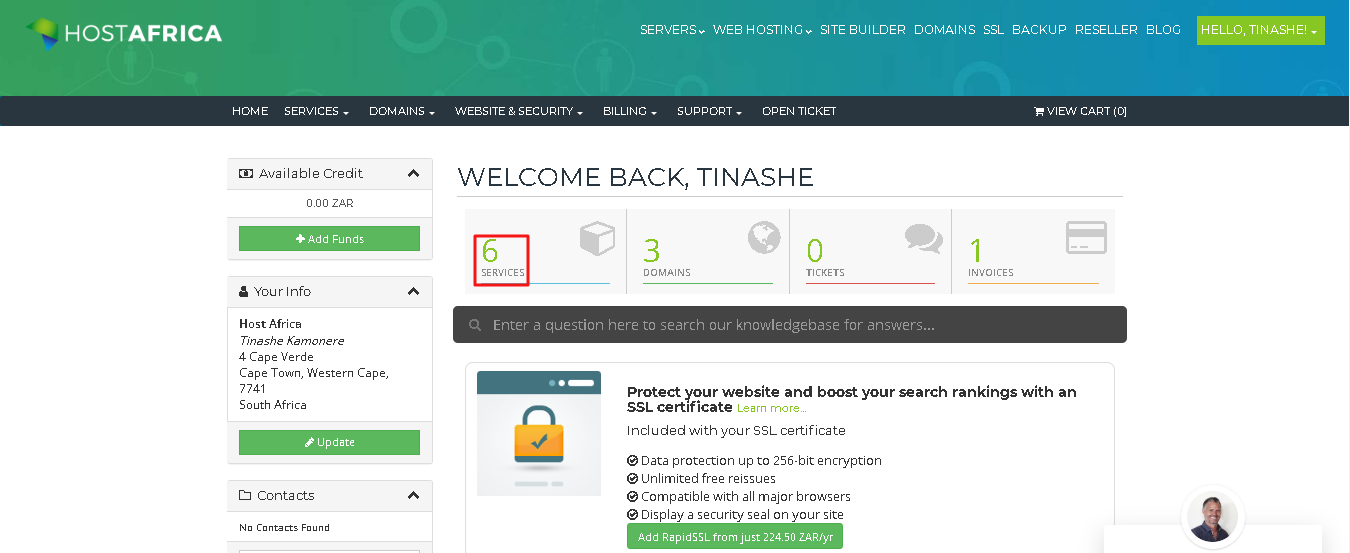Open DOMAINS link in top header

944,30
